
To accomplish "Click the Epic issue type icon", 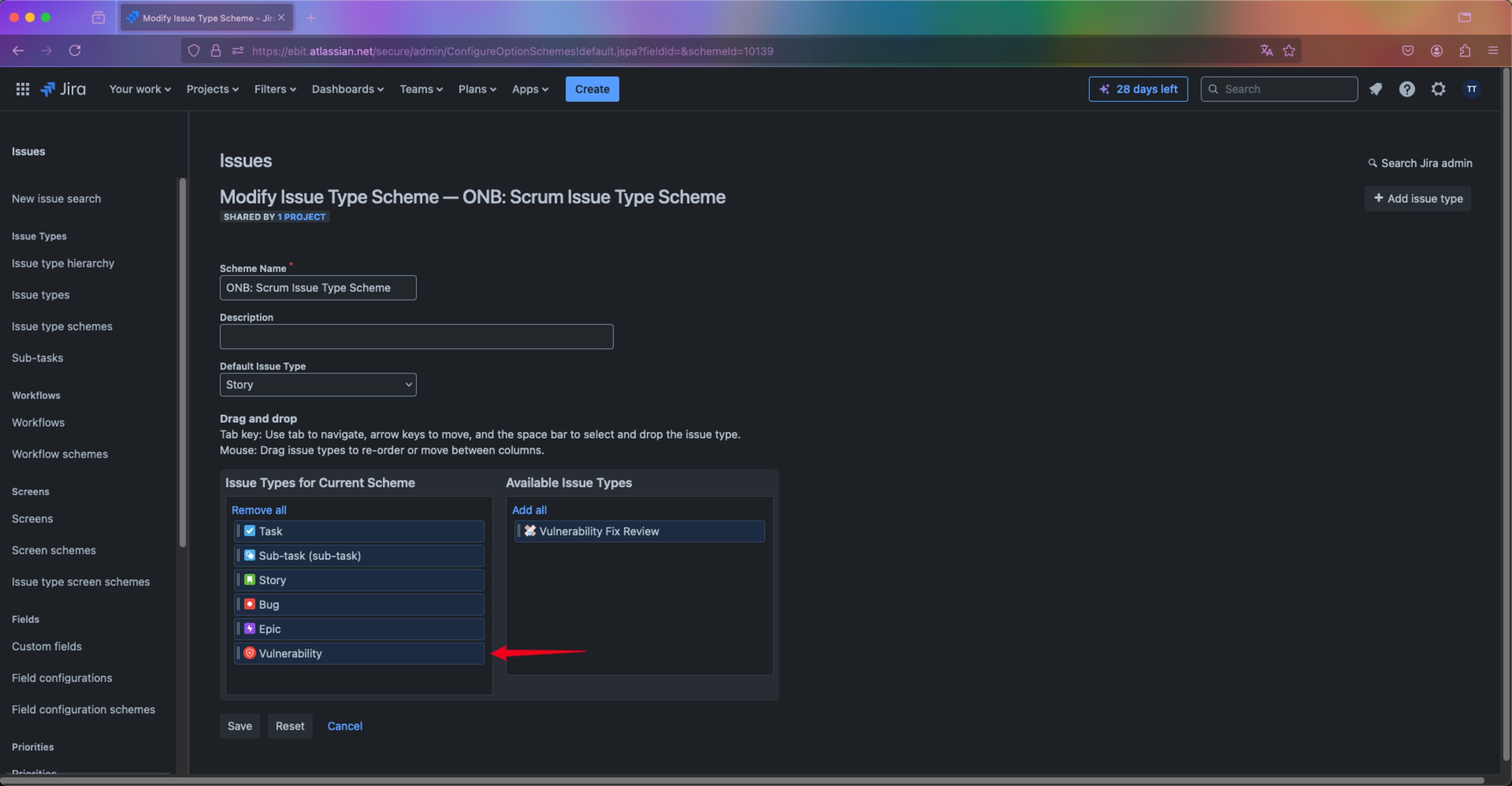I will [x=249, y=628].
